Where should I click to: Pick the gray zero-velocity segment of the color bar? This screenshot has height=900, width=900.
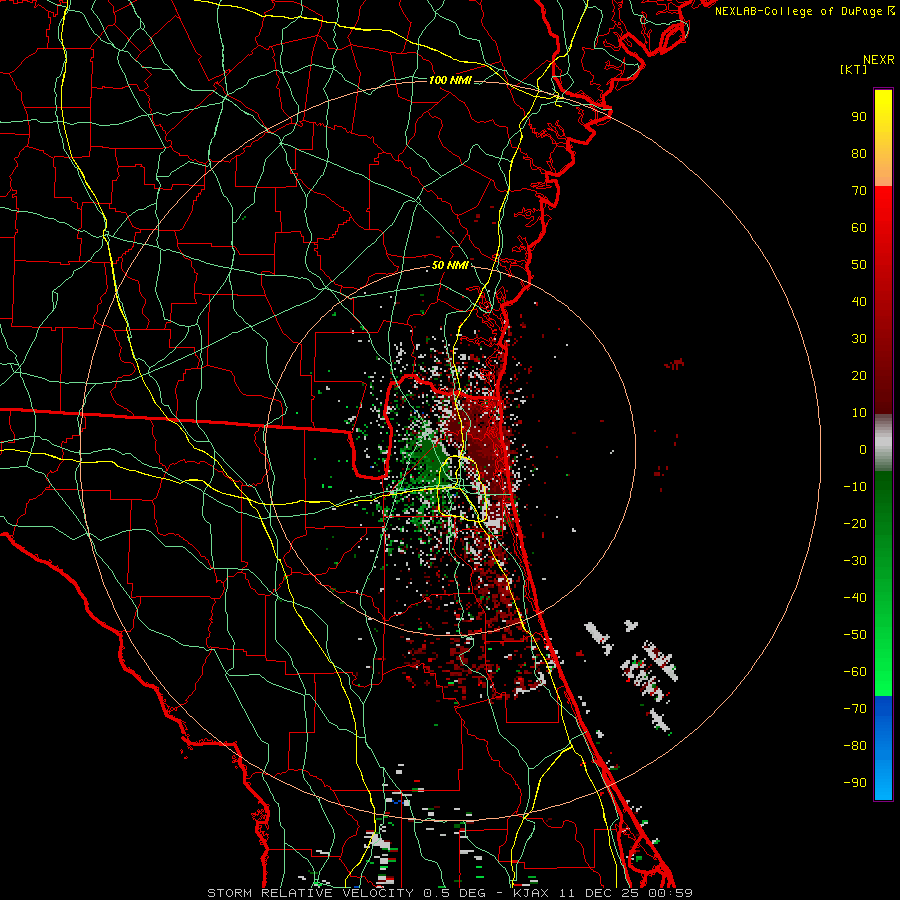click(883, 443)
